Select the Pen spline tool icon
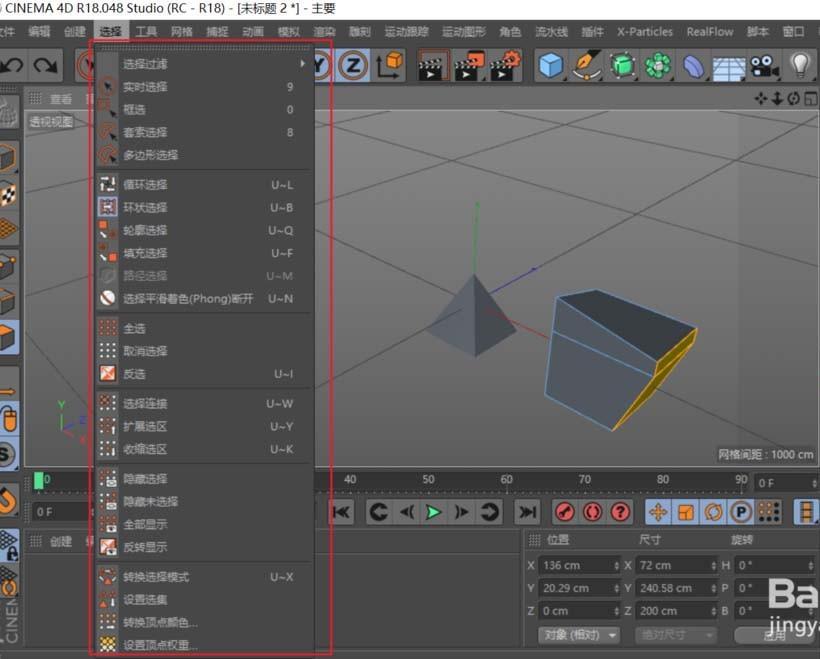Viewport: 820px width, 659px height. (x=587, y=66)
